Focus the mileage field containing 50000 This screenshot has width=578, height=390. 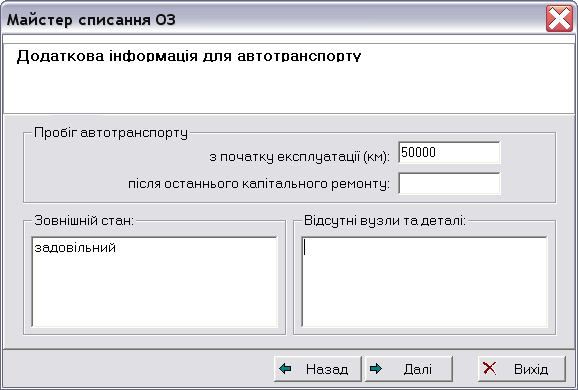449,152
